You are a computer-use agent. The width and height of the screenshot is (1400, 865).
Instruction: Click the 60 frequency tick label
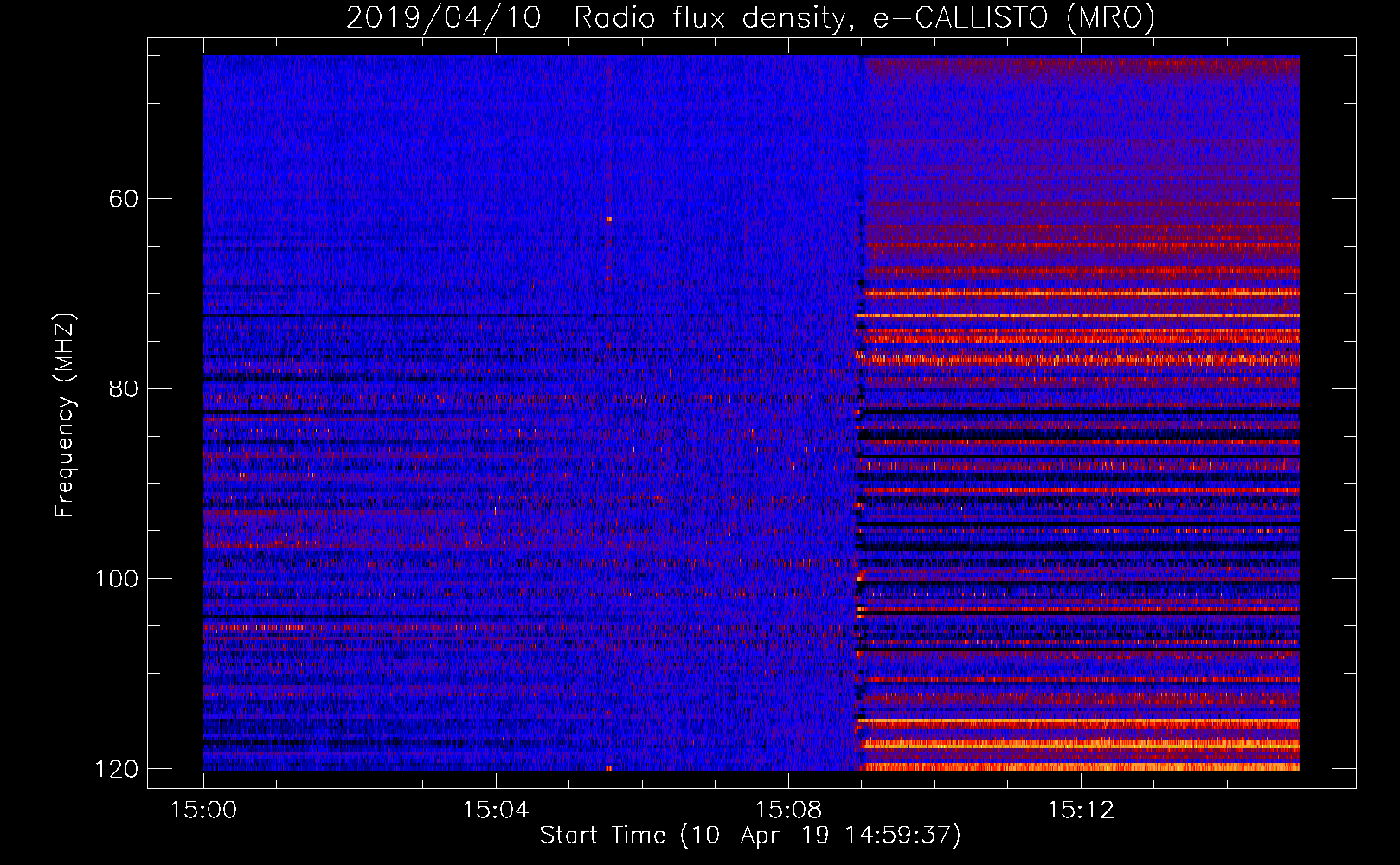[x=124, y=199]
